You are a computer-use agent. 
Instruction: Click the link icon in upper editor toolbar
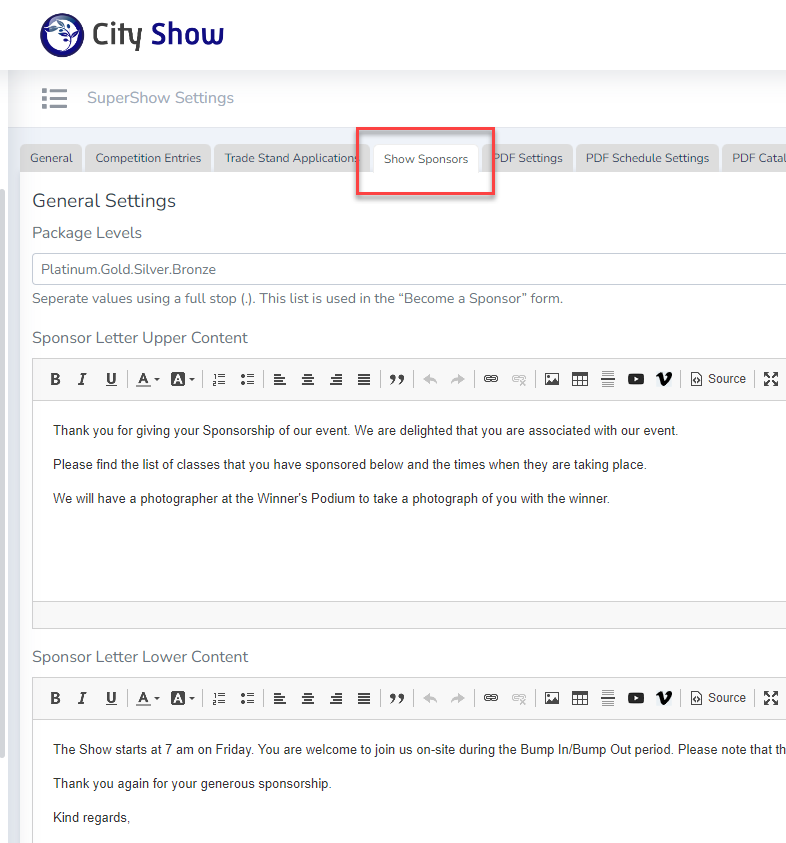[x=491, y=379]
